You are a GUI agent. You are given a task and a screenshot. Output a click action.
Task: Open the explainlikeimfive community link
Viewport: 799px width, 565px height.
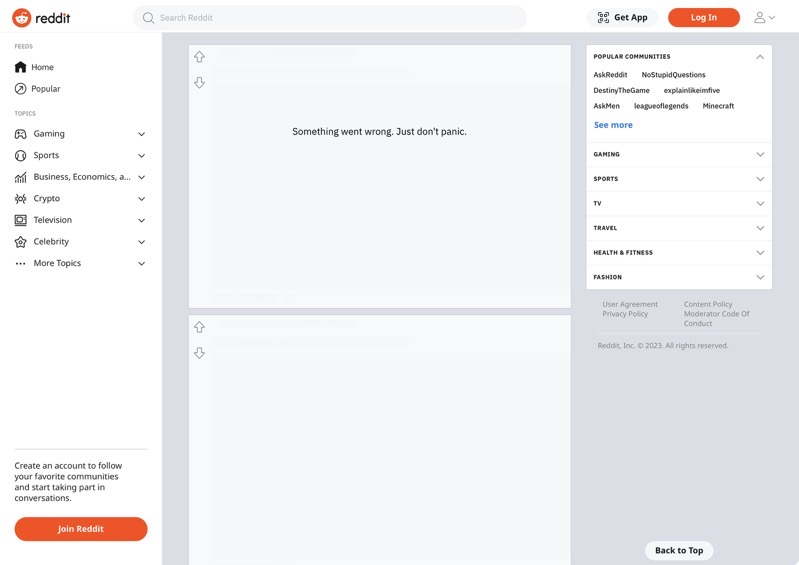691,90
